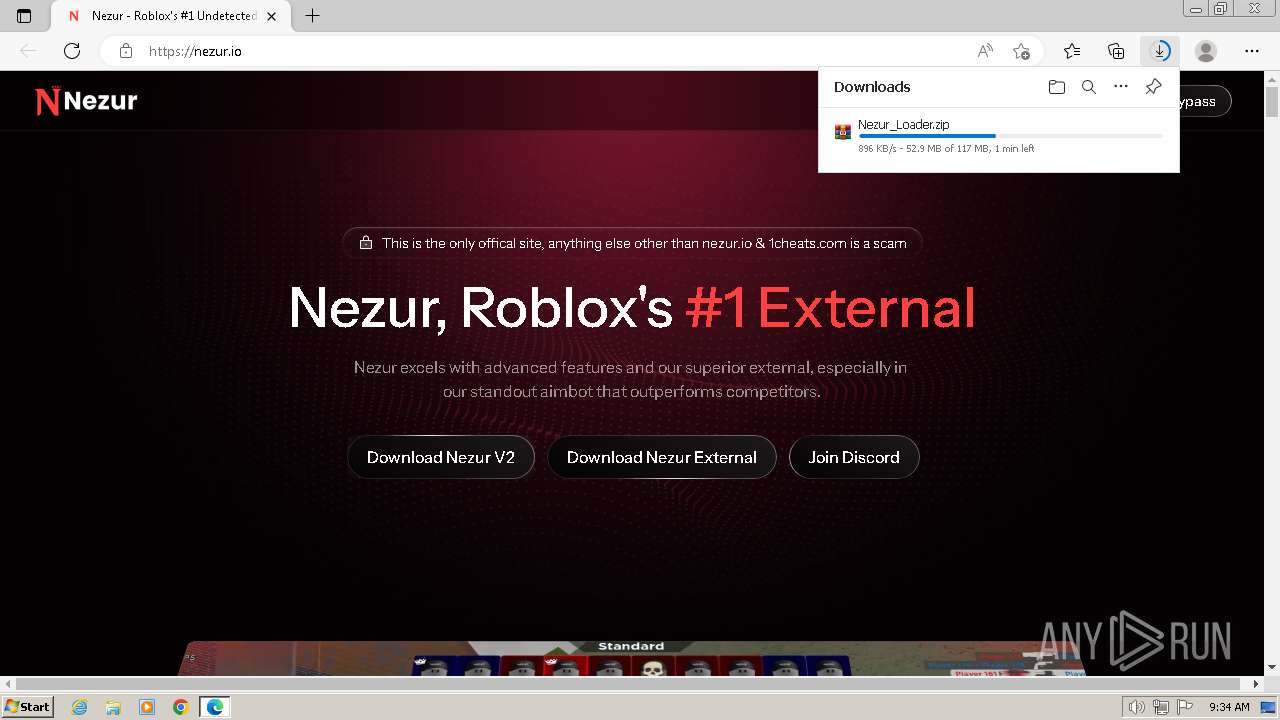Image resolution: width=1280 pixels, height=720 pixels.
Task: Click the Join Discord button
Action: coord(854,457)
